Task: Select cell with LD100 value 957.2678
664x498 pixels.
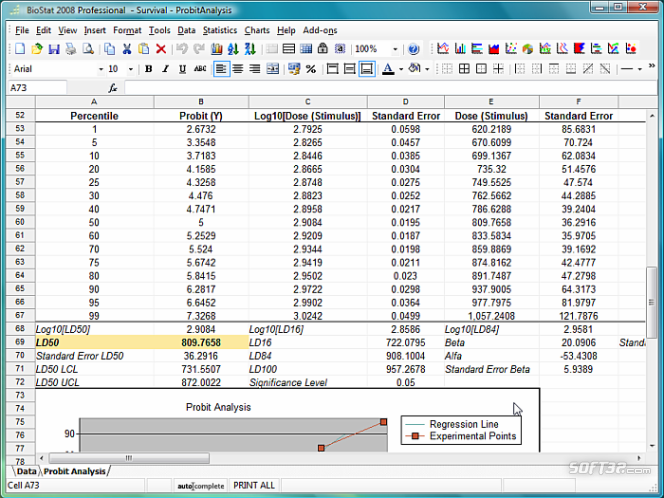Action: point(405,369)
